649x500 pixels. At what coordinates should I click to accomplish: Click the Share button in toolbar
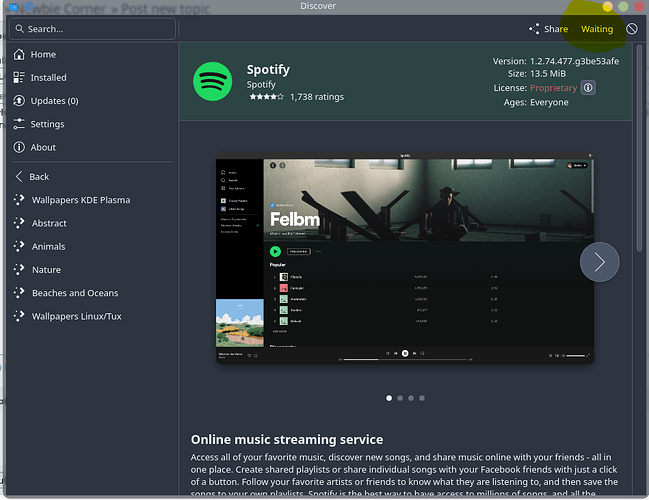point(548,29)
